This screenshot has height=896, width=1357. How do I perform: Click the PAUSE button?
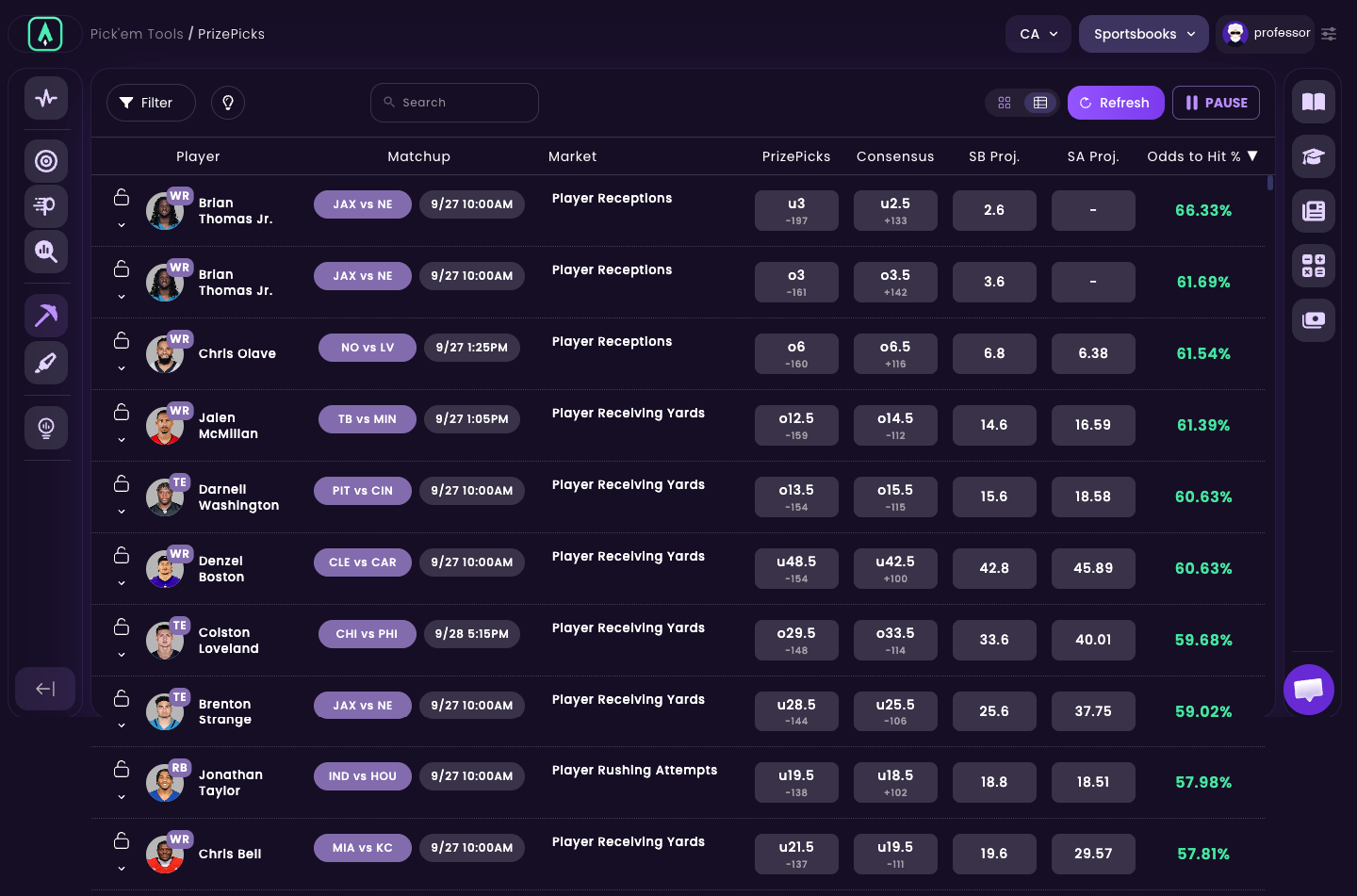(1216, 103)
